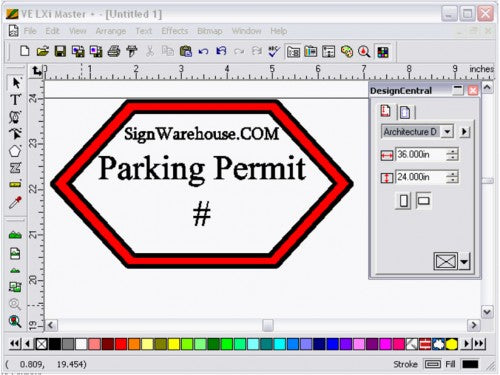
Task: Jump palette to the first colors
Action: (15, 344)
